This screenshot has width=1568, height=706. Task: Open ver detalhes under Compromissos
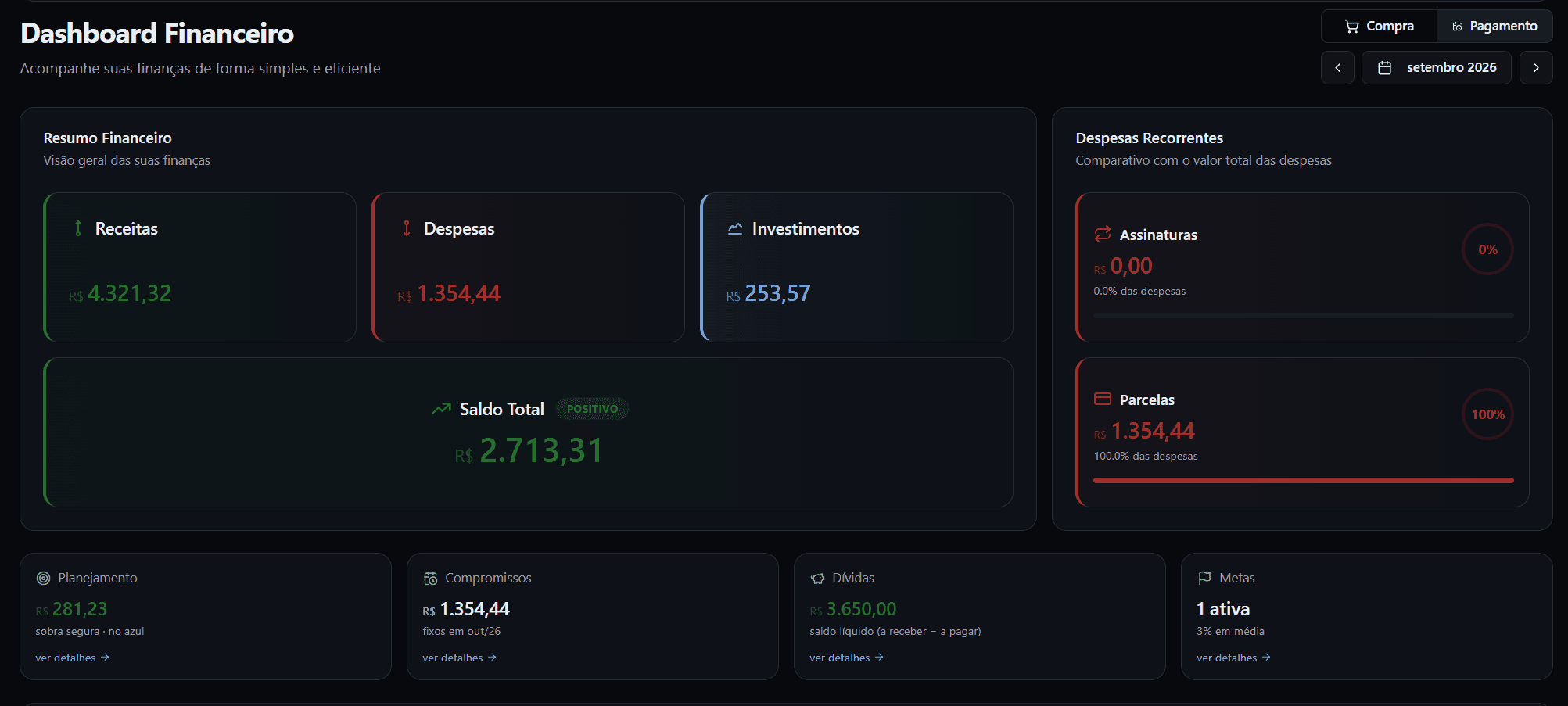pos(459,658)
